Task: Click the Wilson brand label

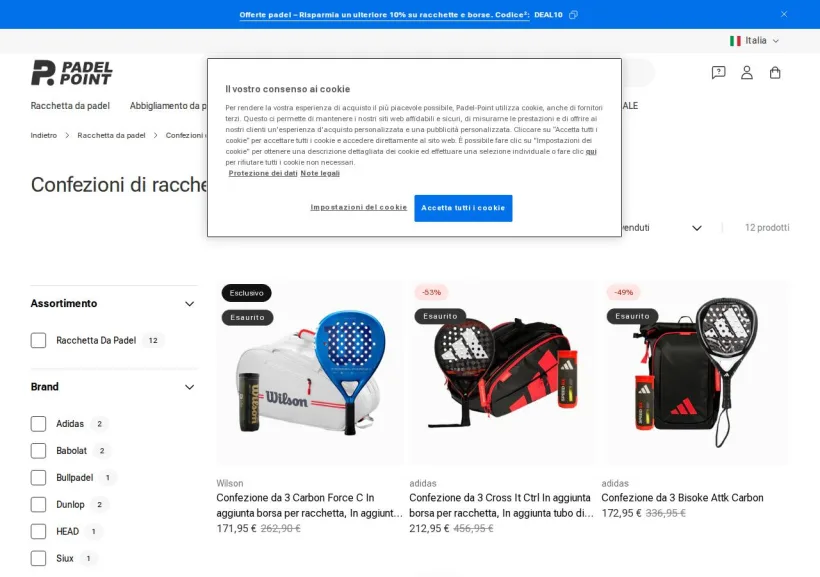Action: pos(230,483)
